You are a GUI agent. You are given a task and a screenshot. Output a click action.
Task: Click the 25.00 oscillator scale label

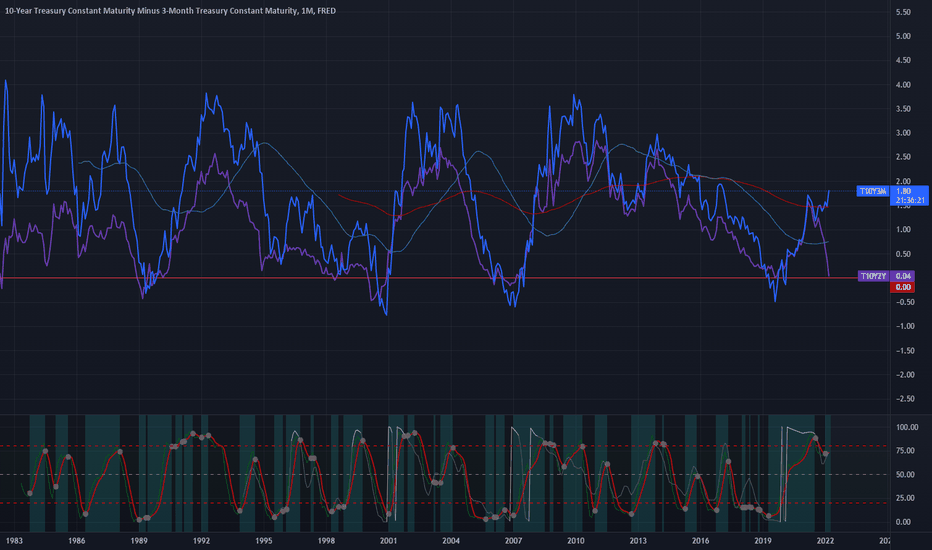pos(905,498)
